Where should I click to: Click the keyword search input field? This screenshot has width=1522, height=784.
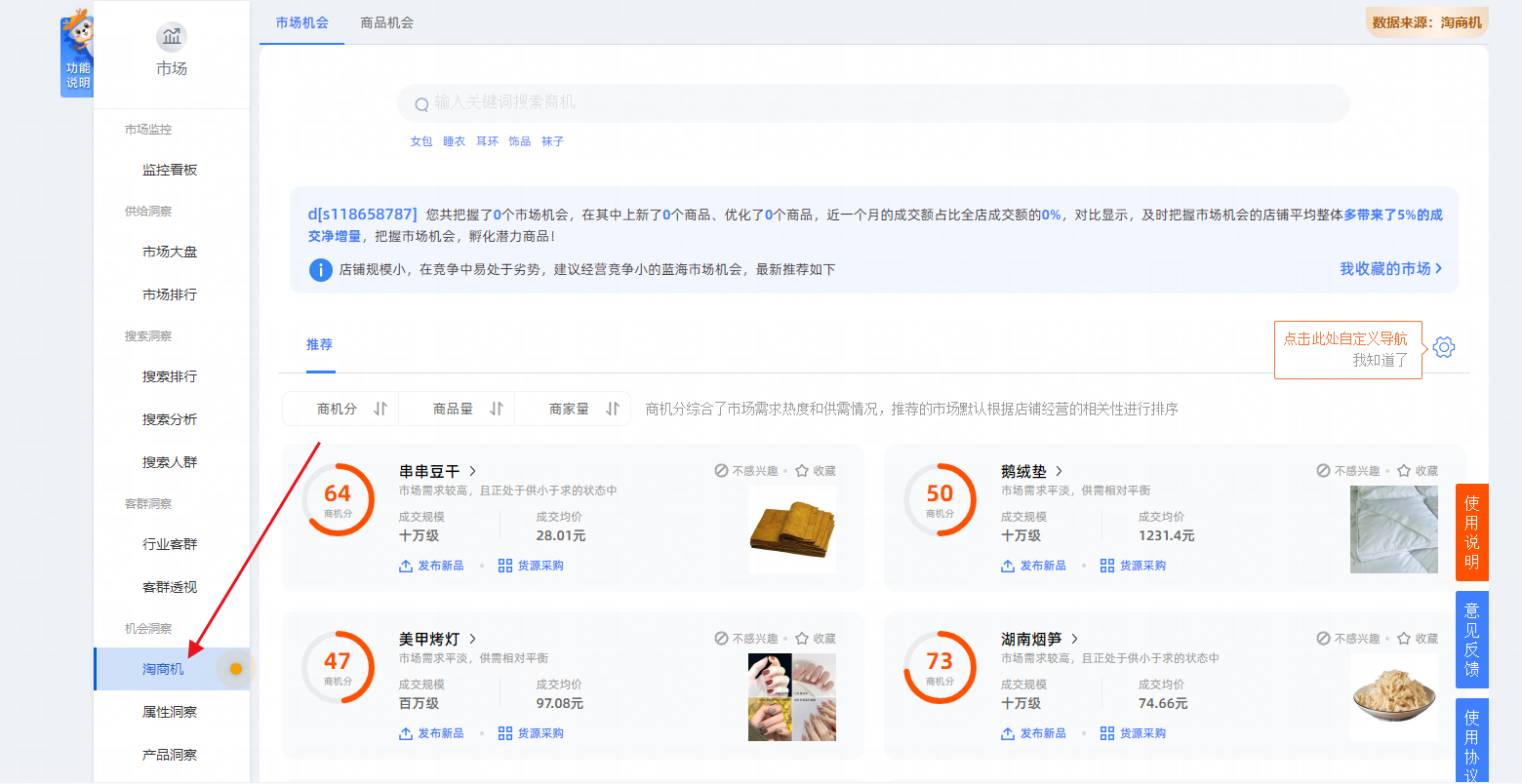click(x=873, y=103)
